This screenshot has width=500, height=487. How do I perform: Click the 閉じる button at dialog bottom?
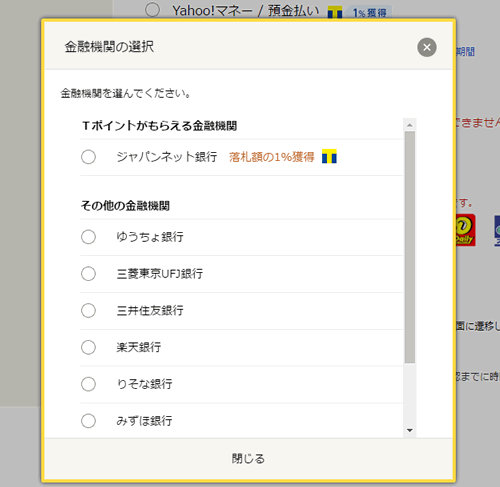point(248,459)
